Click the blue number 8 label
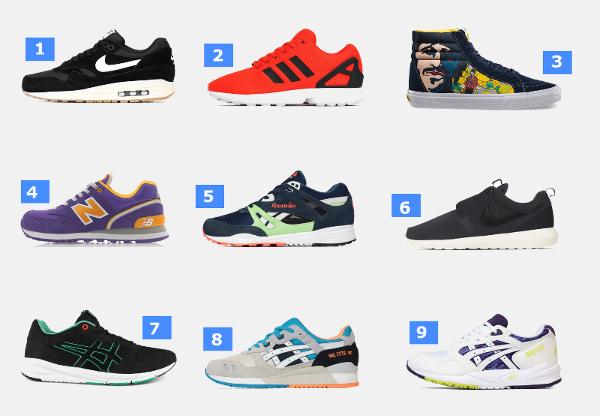The image size is (600, 416). (217, 339)
